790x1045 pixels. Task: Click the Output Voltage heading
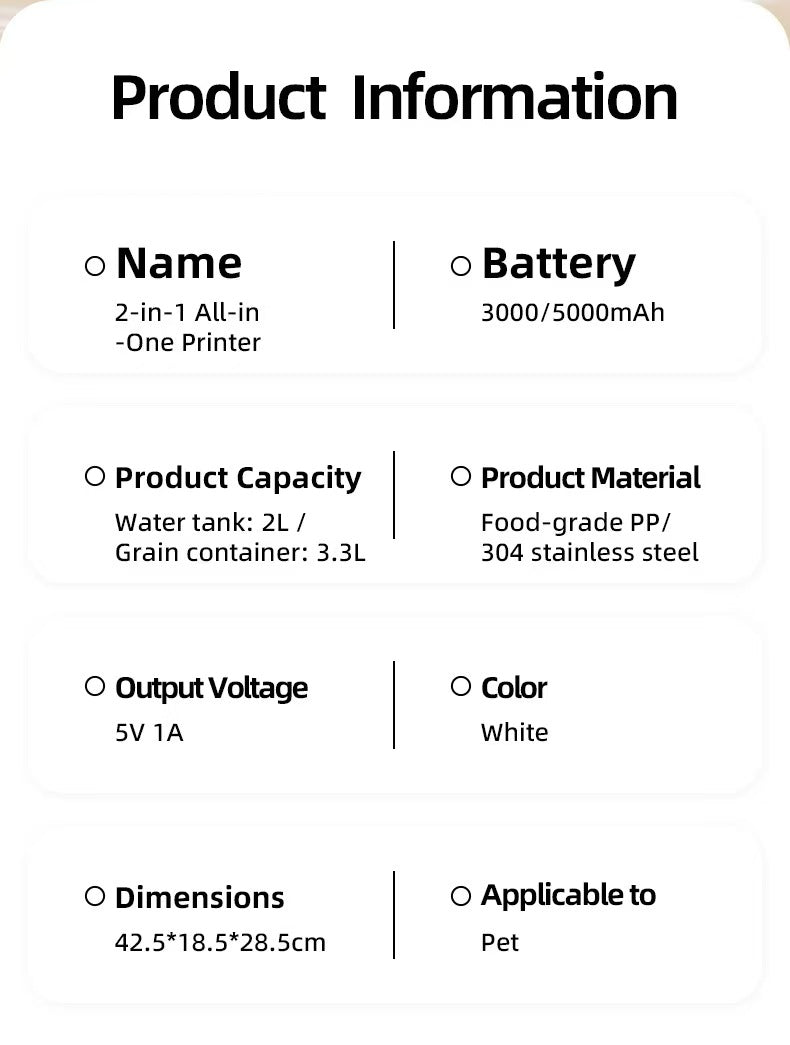[x=212, y=688]
